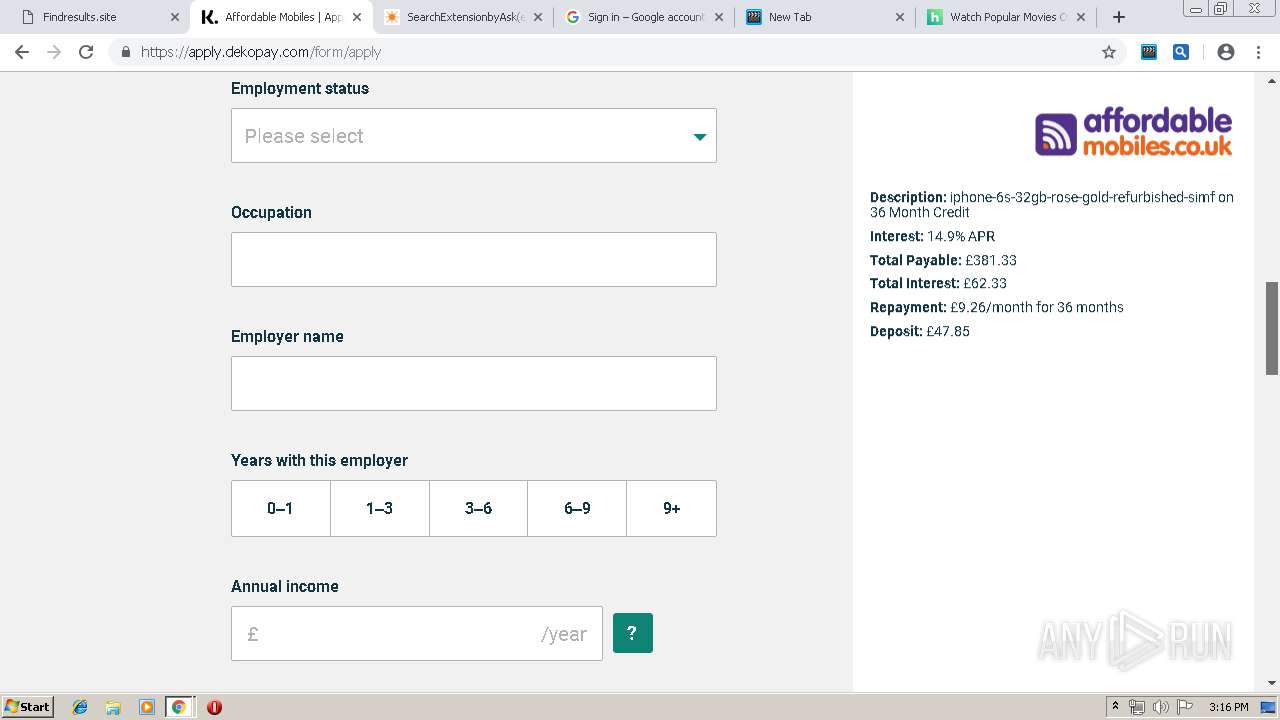Image resolution: width=1280 pixels, height=720 pixels.
Task: Focus the Occupation input field
Action: click(474, 259)
